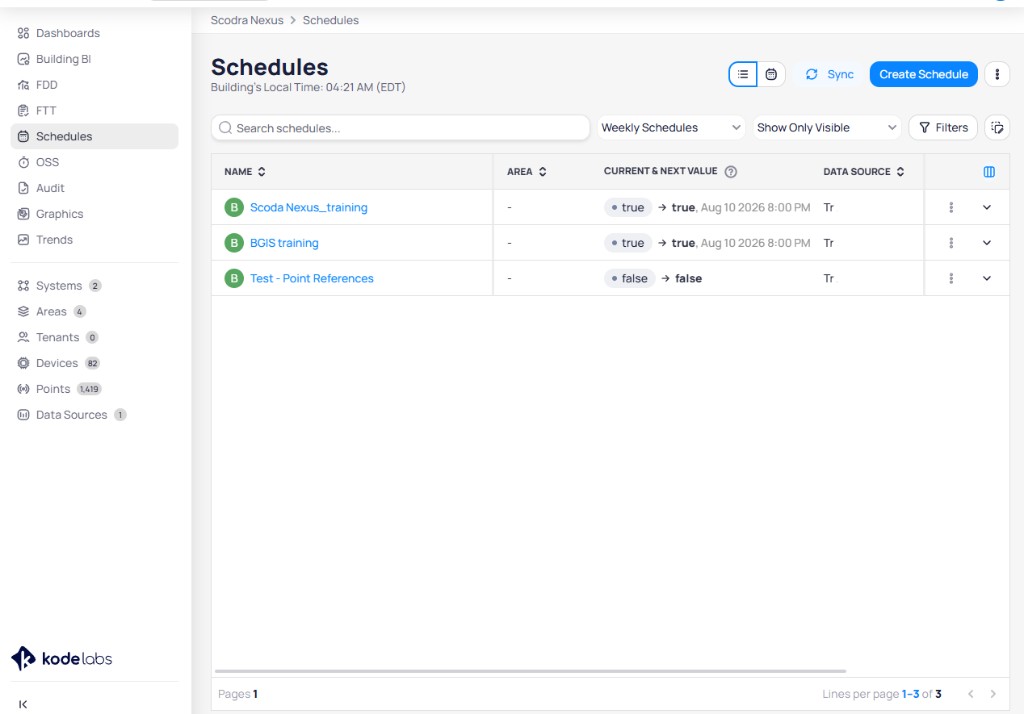Click the Data Sources icon
Screen dimensions: 1024x714
pyautogui.click(x=24, y=415)
